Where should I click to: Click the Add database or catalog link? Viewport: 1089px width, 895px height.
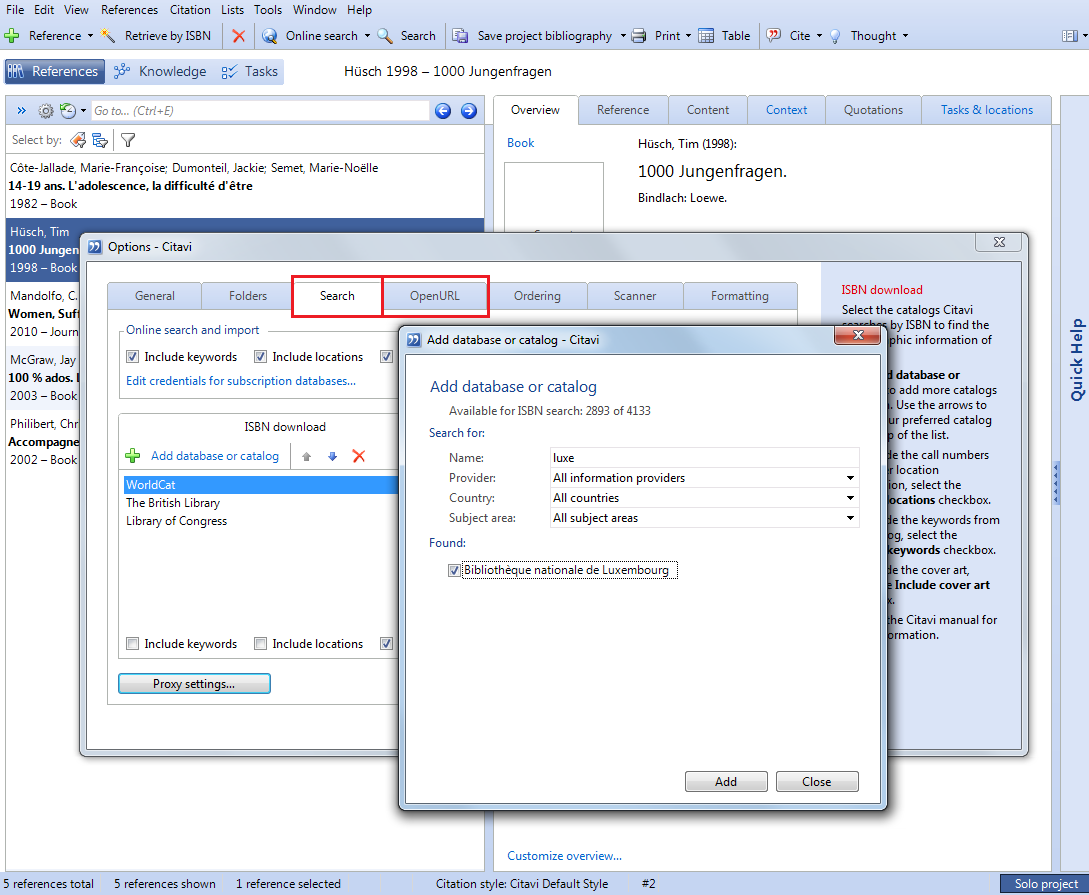[x=215, y=456]
